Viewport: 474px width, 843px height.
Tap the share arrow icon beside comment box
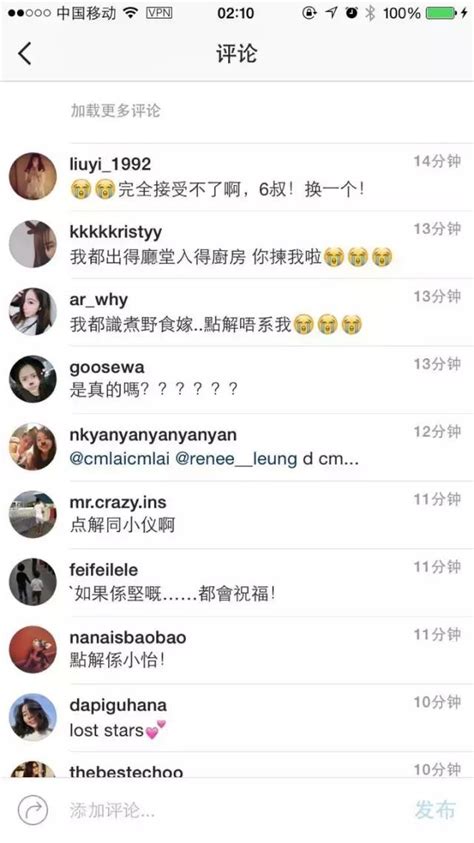tap(33, 810)
